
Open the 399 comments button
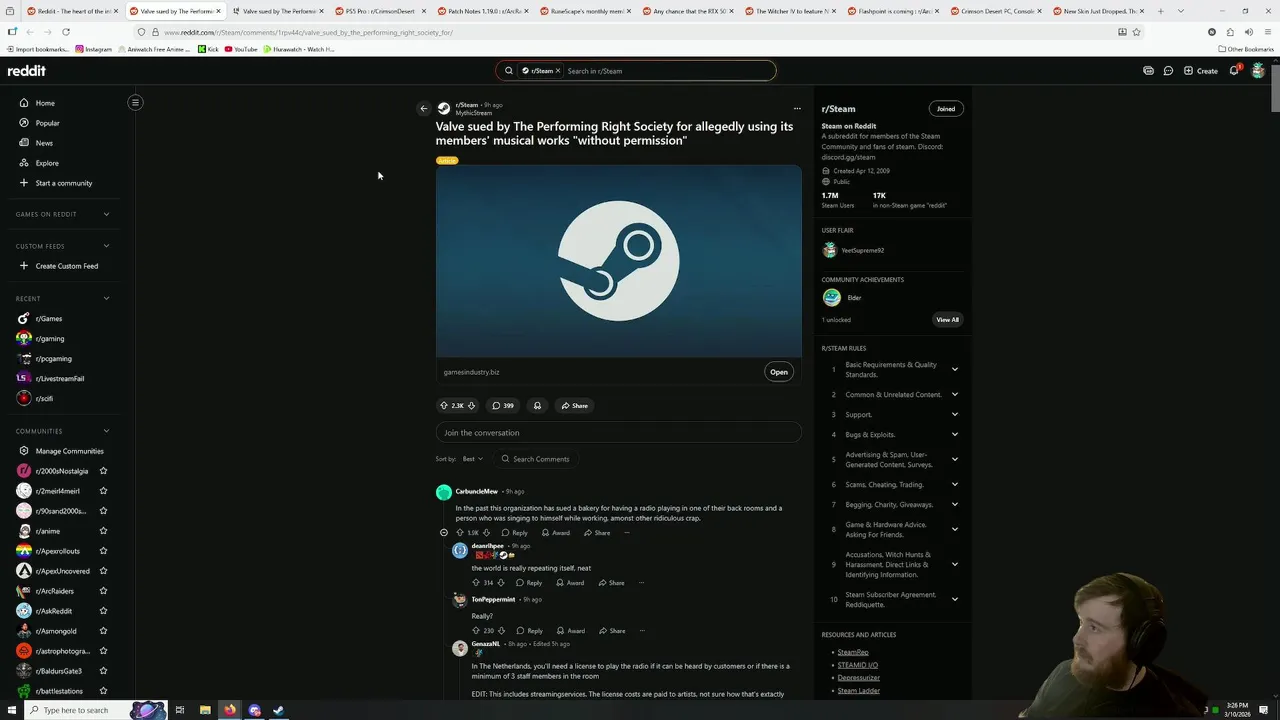pos(502,406)
